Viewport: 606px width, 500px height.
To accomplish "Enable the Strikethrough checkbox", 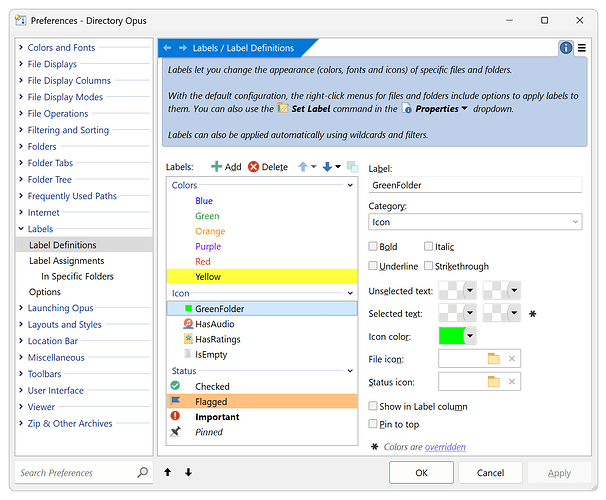I will (428, 266).
